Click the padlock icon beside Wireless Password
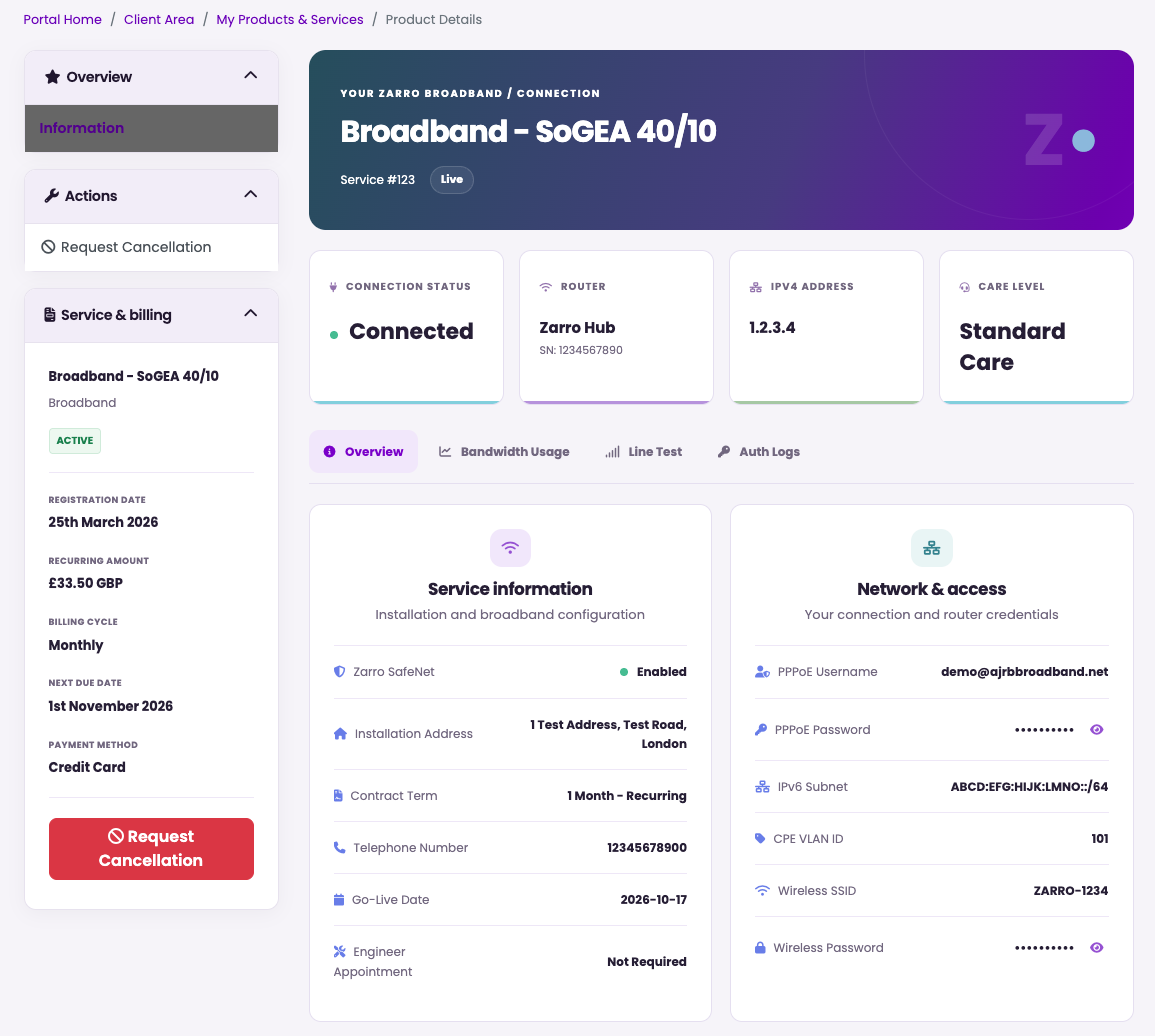Screen dimensions: 1155x1036 pyautogui.click(x=760, y=948)
